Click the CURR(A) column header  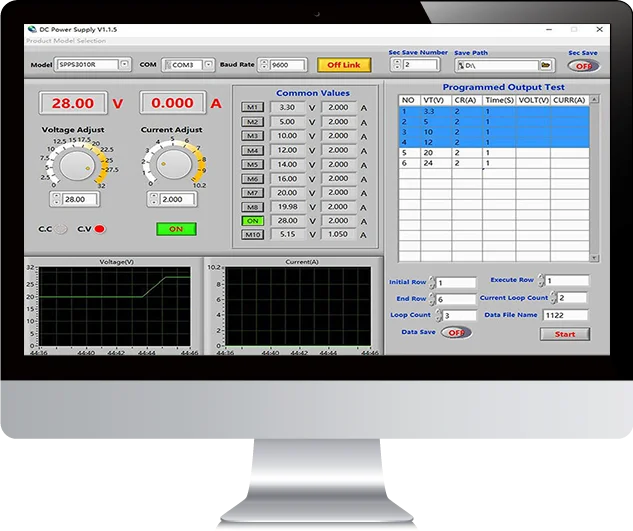pos(569,100)
